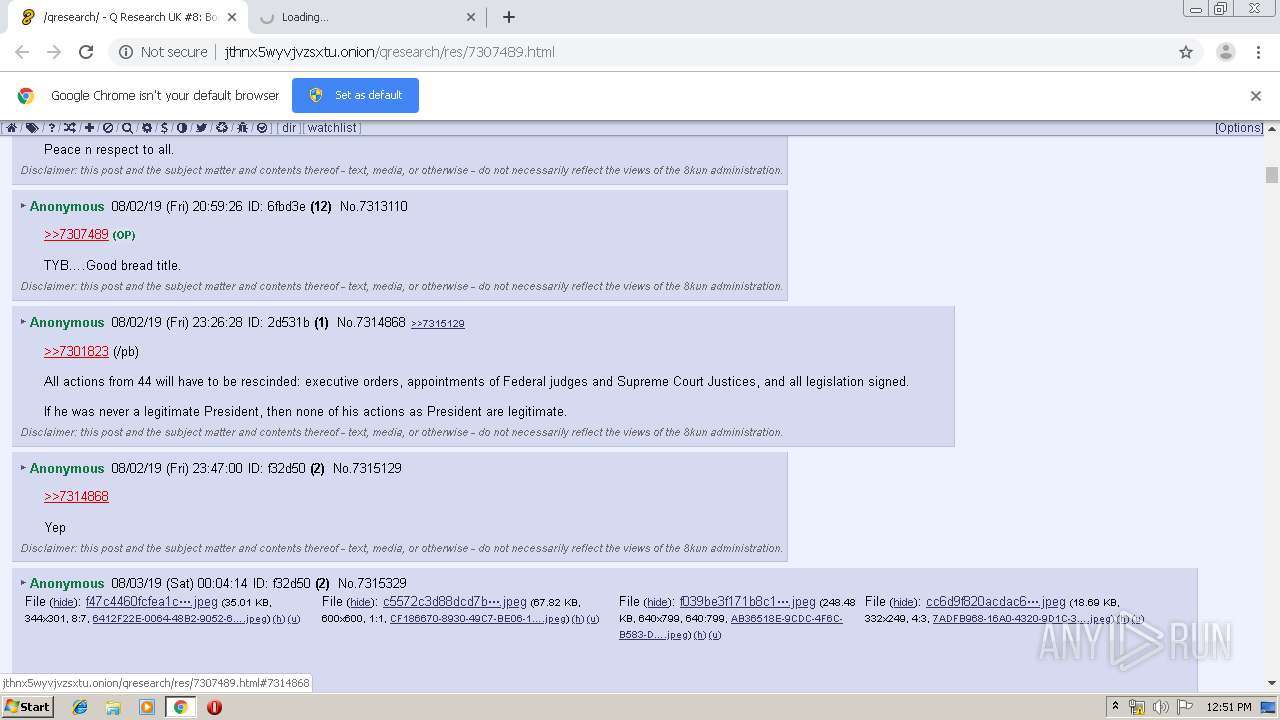Open the board home icon
The height and width of the screenshot is (720, 1280).
[x=12, y=128]
